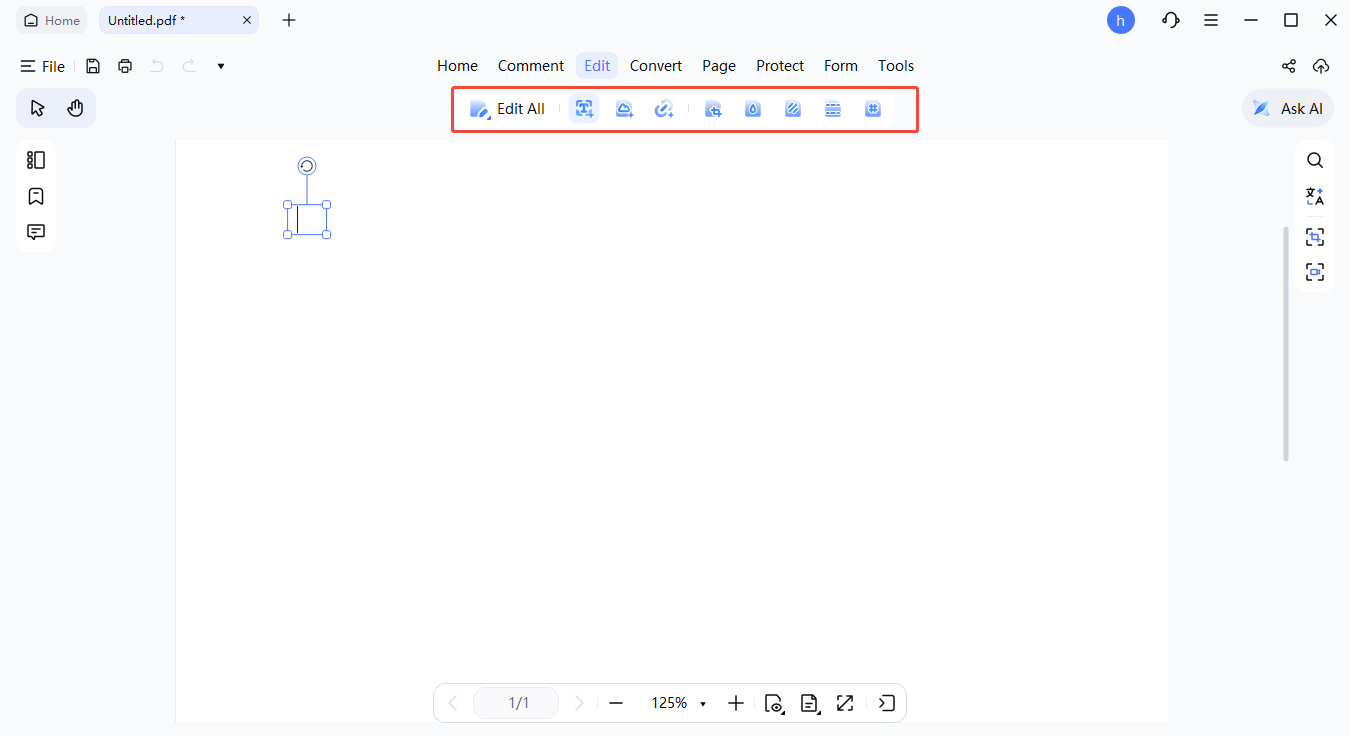Viewport: 1351px width, 736px height.
Task: Show the page thumbnails panel
Action: pos(35,160)
